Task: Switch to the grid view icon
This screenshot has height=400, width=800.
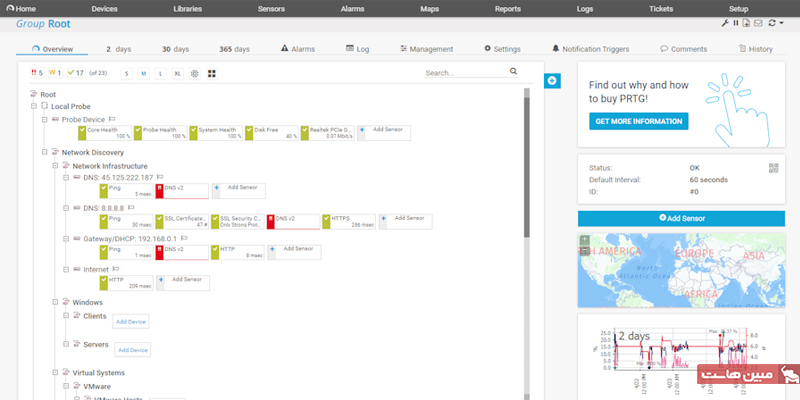Action: pyautogui.click(x=211, y=73)
